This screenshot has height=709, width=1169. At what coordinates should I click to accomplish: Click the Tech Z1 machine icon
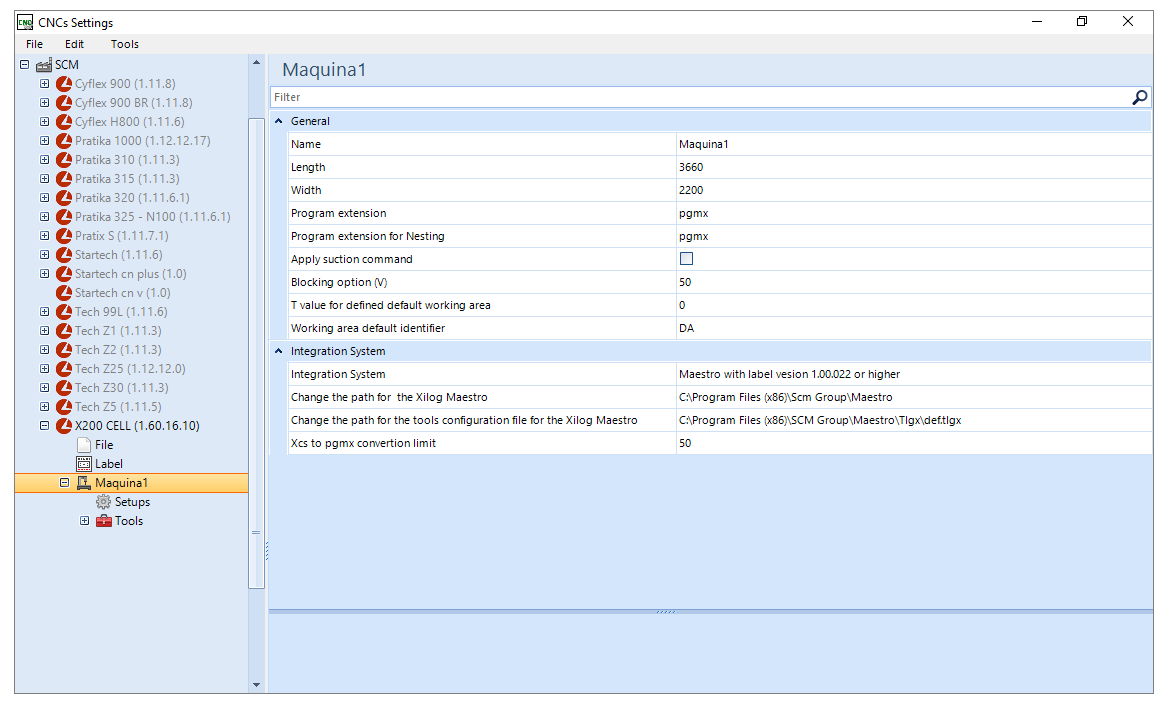click(64, 331)
